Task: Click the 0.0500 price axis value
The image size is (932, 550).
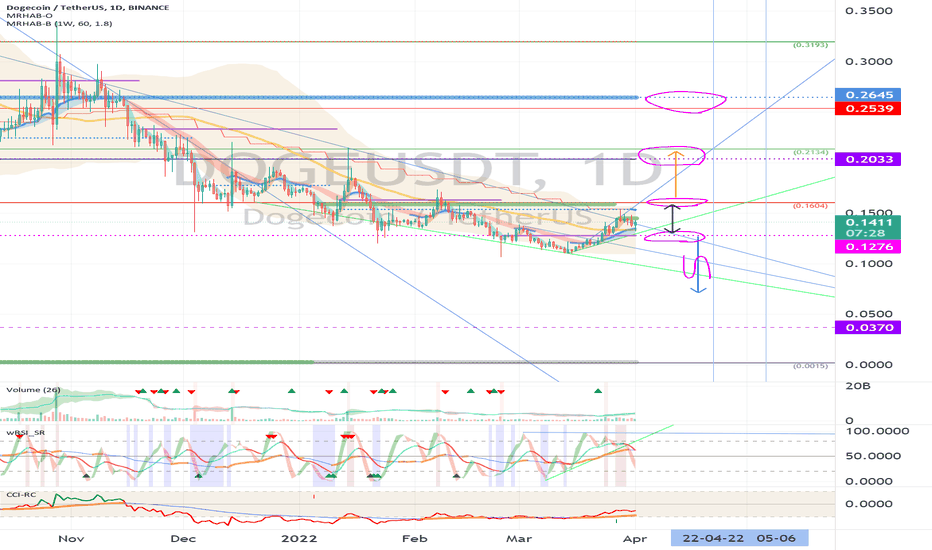Action: point(868,314)
